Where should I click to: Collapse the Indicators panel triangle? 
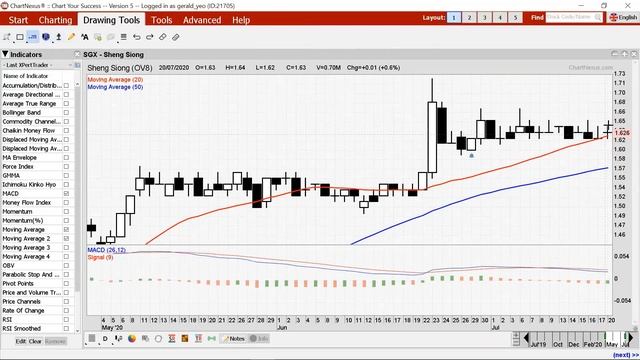(5, 54)
